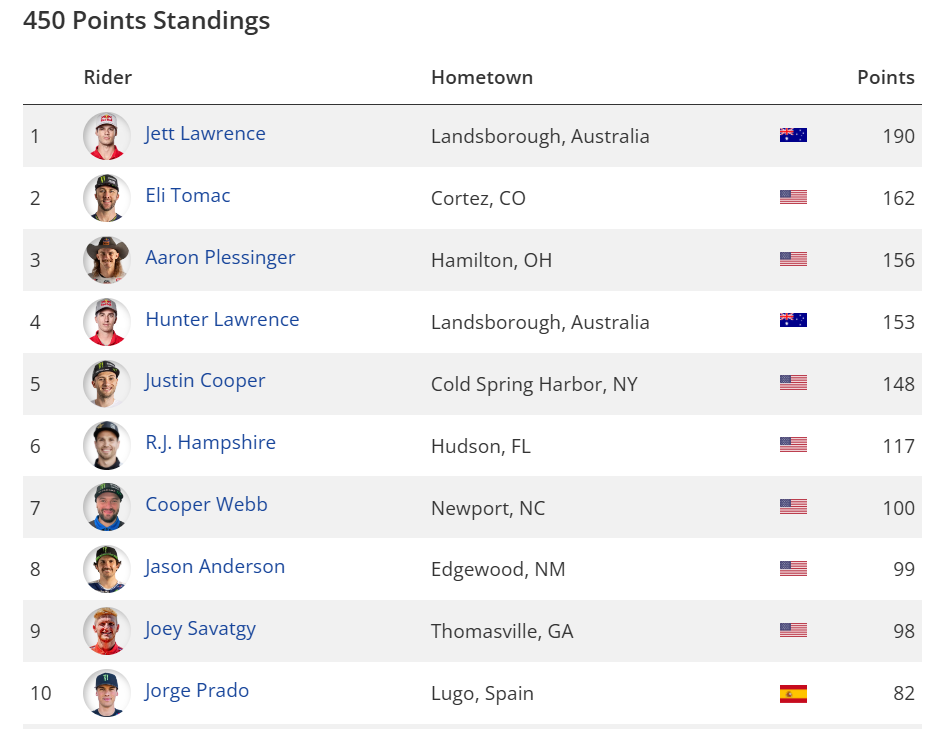Open Jett Lawrence's rider profile link
The image size is (938, 729).
pyautogui.click(x=205, y=134)
